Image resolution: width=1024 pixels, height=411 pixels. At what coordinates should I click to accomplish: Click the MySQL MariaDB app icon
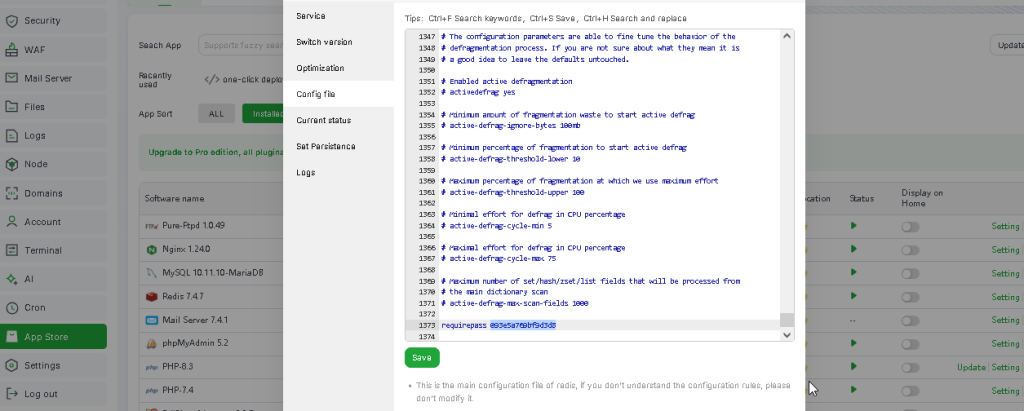(x=151, y=273)
